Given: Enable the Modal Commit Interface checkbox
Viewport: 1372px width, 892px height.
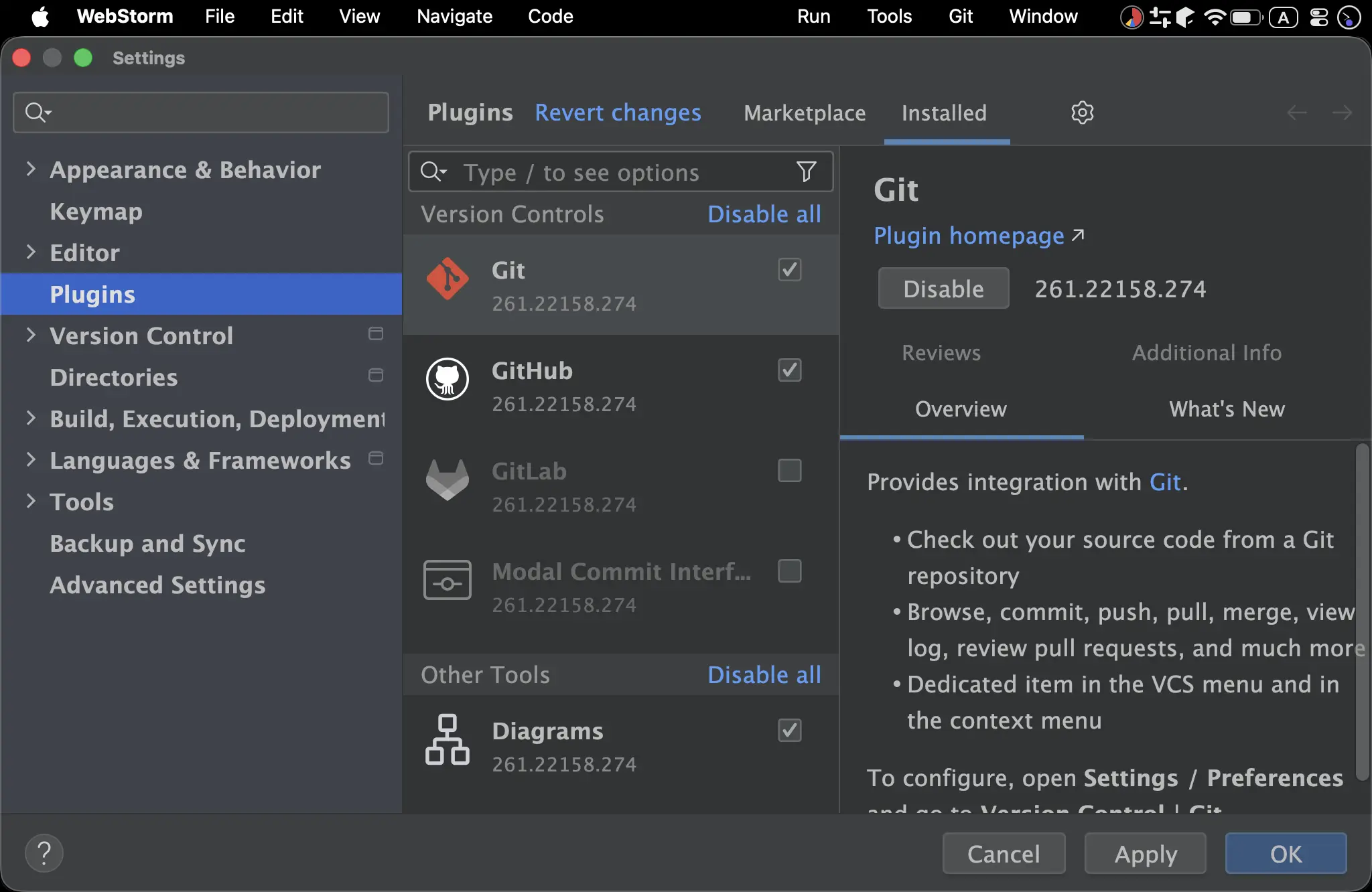Looking at the screenshot, I should 790,571.
